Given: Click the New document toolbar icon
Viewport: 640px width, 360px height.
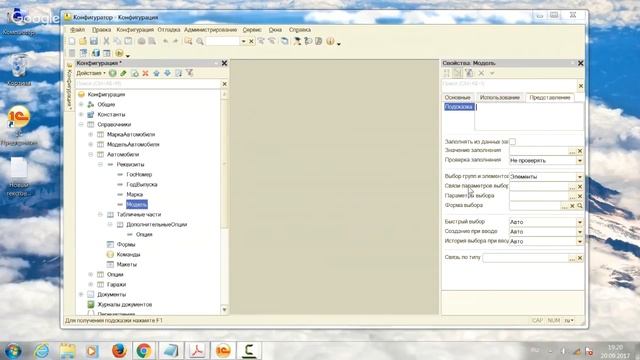Looking at the screenshot, I should tap(72, 41).
